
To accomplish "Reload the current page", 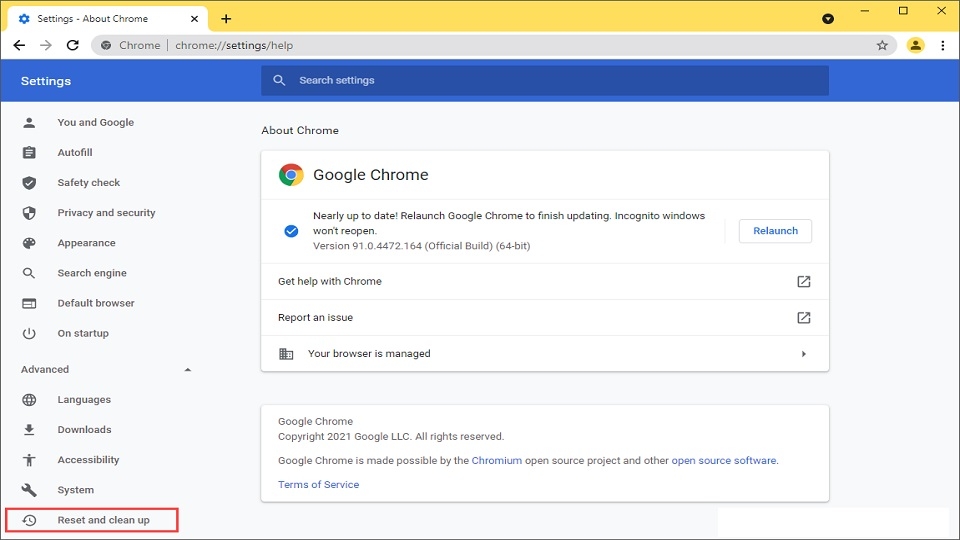I will point(73,45).
